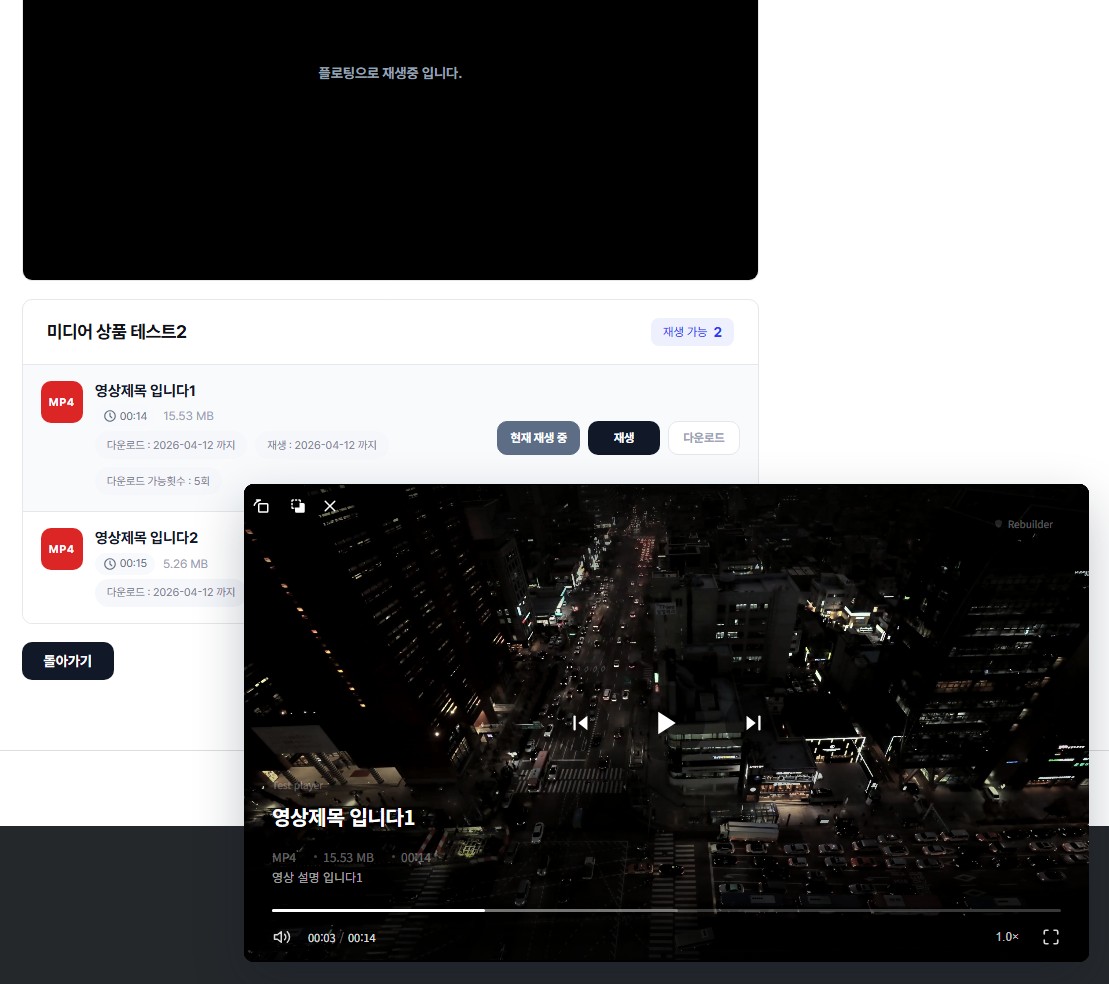
Task: Click the 다운로드 가능횟수 : 5회 tag
Action: (158, 481)
